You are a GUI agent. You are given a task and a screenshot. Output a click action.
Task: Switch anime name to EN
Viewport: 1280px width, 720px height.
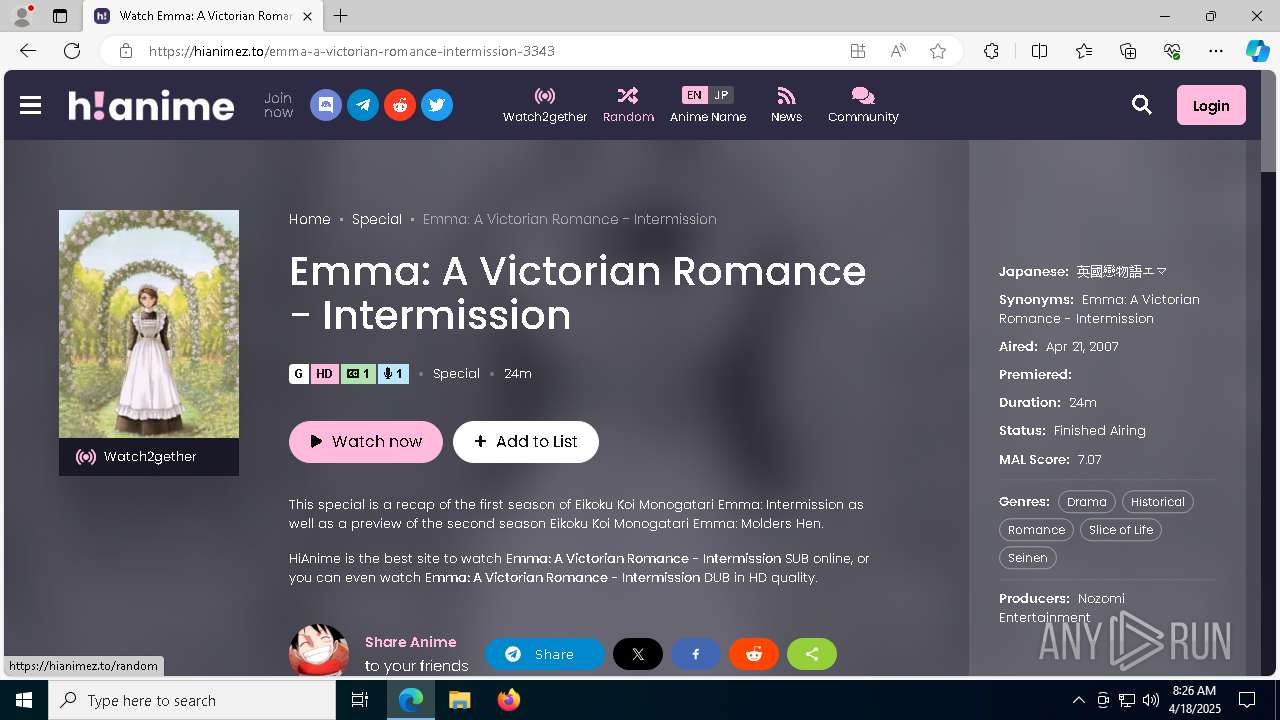[694, 95]
